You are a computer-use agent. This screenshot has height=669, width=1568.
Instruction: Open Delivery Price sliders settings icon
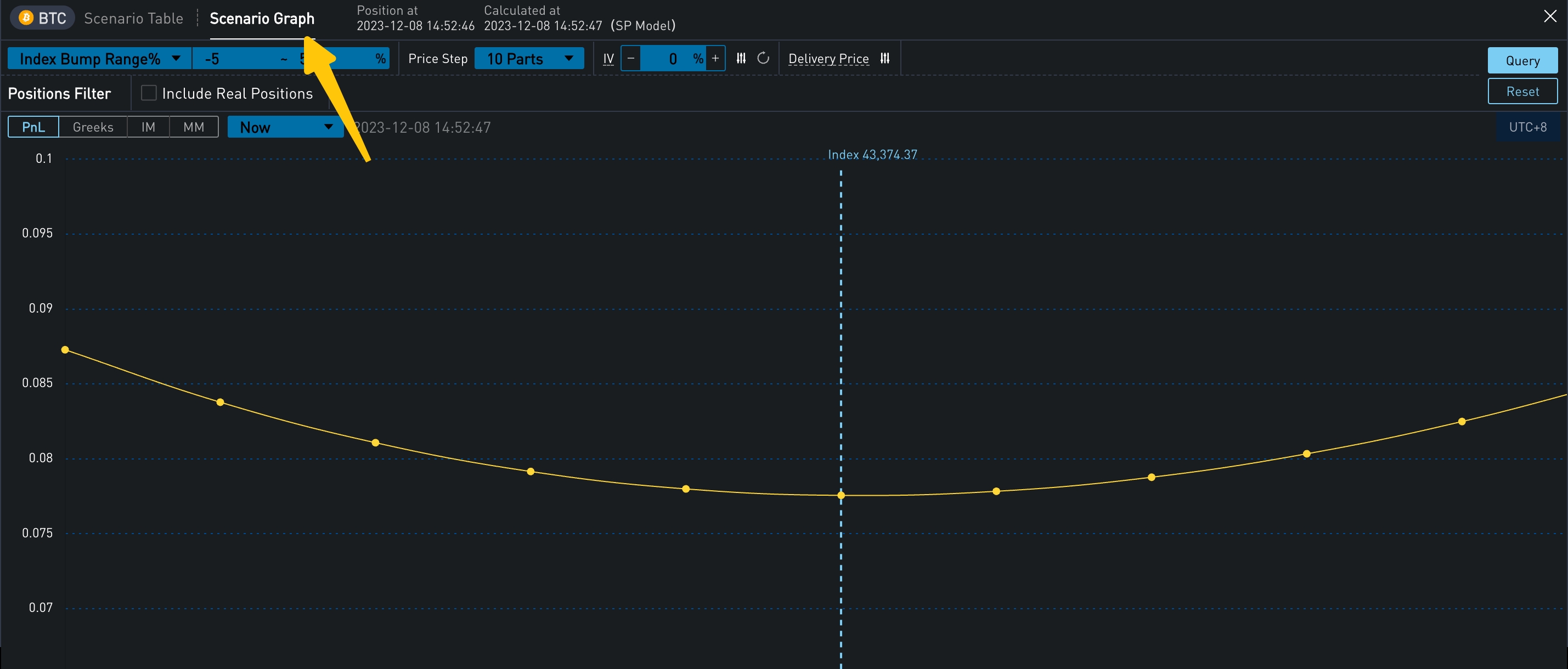pos(884,59)
